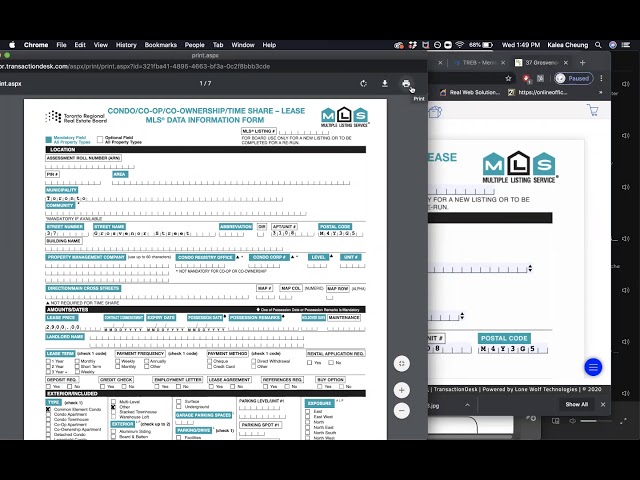This screenshot has height=480, width=640.
Task: Click the Kalea Cheung user name
Action: tap(568, 45)
